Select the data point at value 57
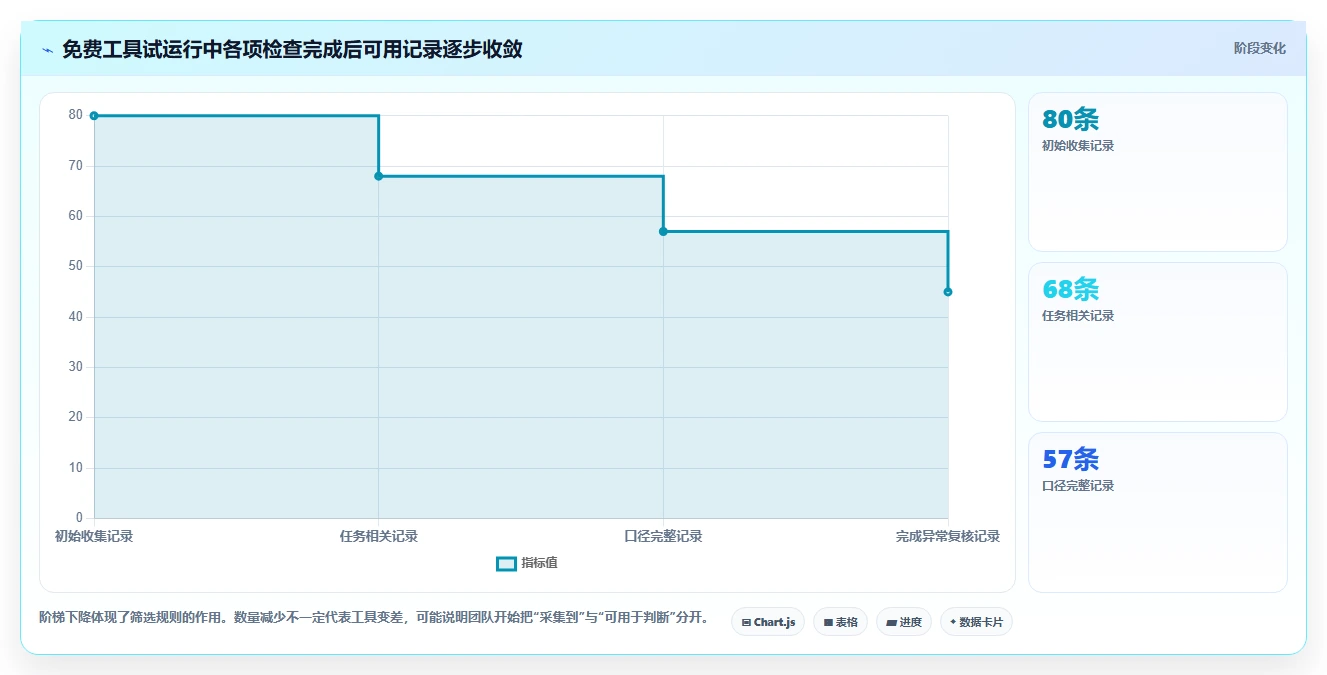Screen dimensions: 1327x675 (x=663, y=231)
